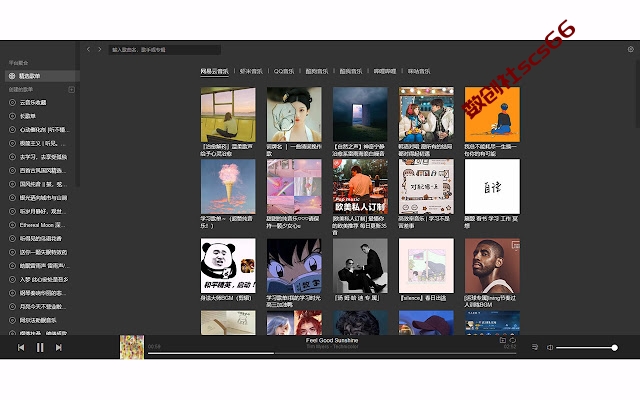Focus the song search input box
This screenshot has width=640, height=400.
[164, 50]
